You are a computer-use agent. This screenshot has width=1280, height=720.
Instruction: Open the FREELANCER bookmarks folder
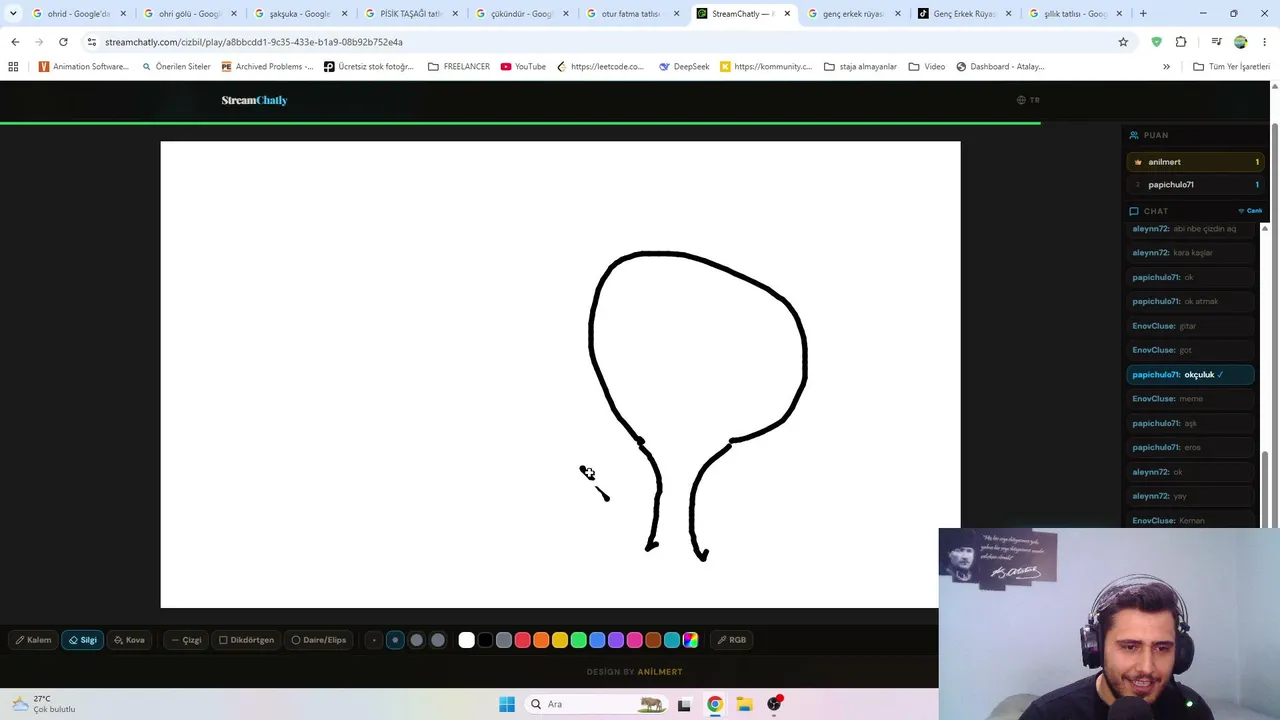click(x=459, y=67)
